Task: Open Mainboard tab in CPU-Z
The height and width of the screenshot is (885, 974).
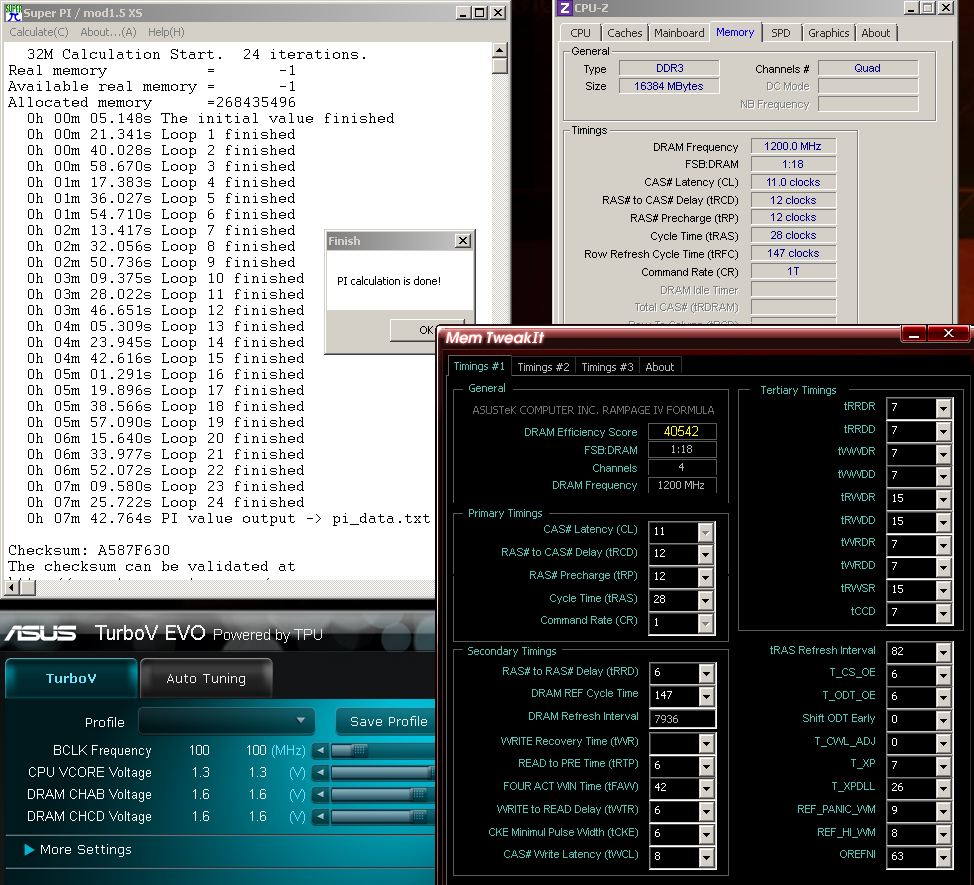Action: pos(679,33)
